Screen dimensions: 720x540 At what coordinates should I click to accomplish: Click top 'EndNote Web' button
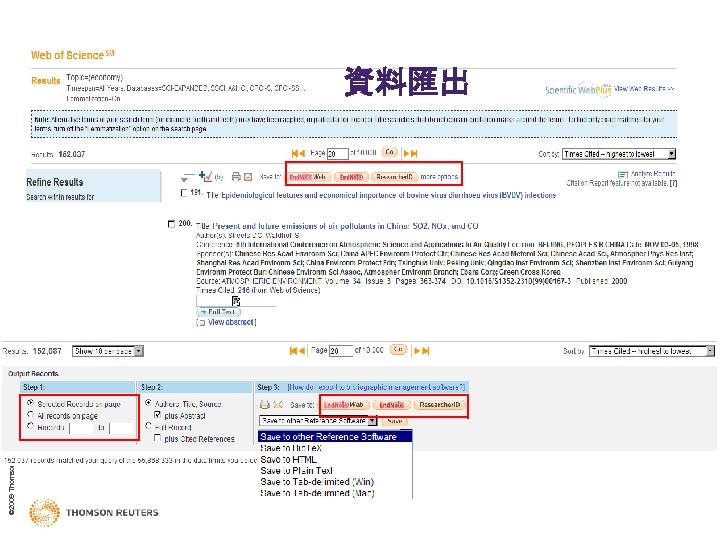click(308, 177)
